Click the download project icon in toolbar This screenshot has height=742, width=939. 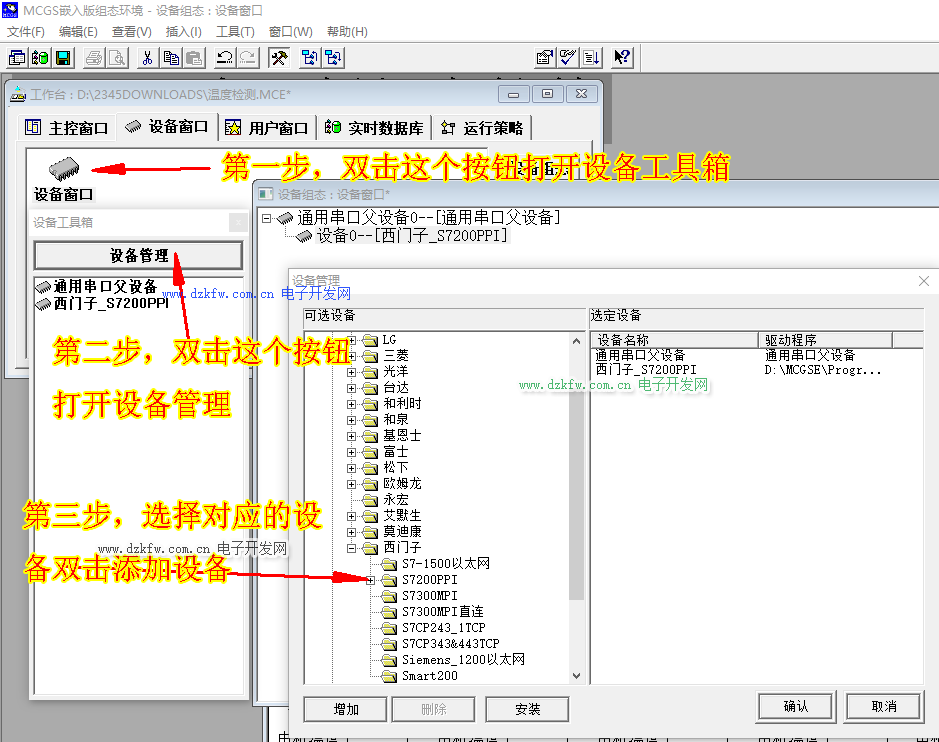(591, 58)
